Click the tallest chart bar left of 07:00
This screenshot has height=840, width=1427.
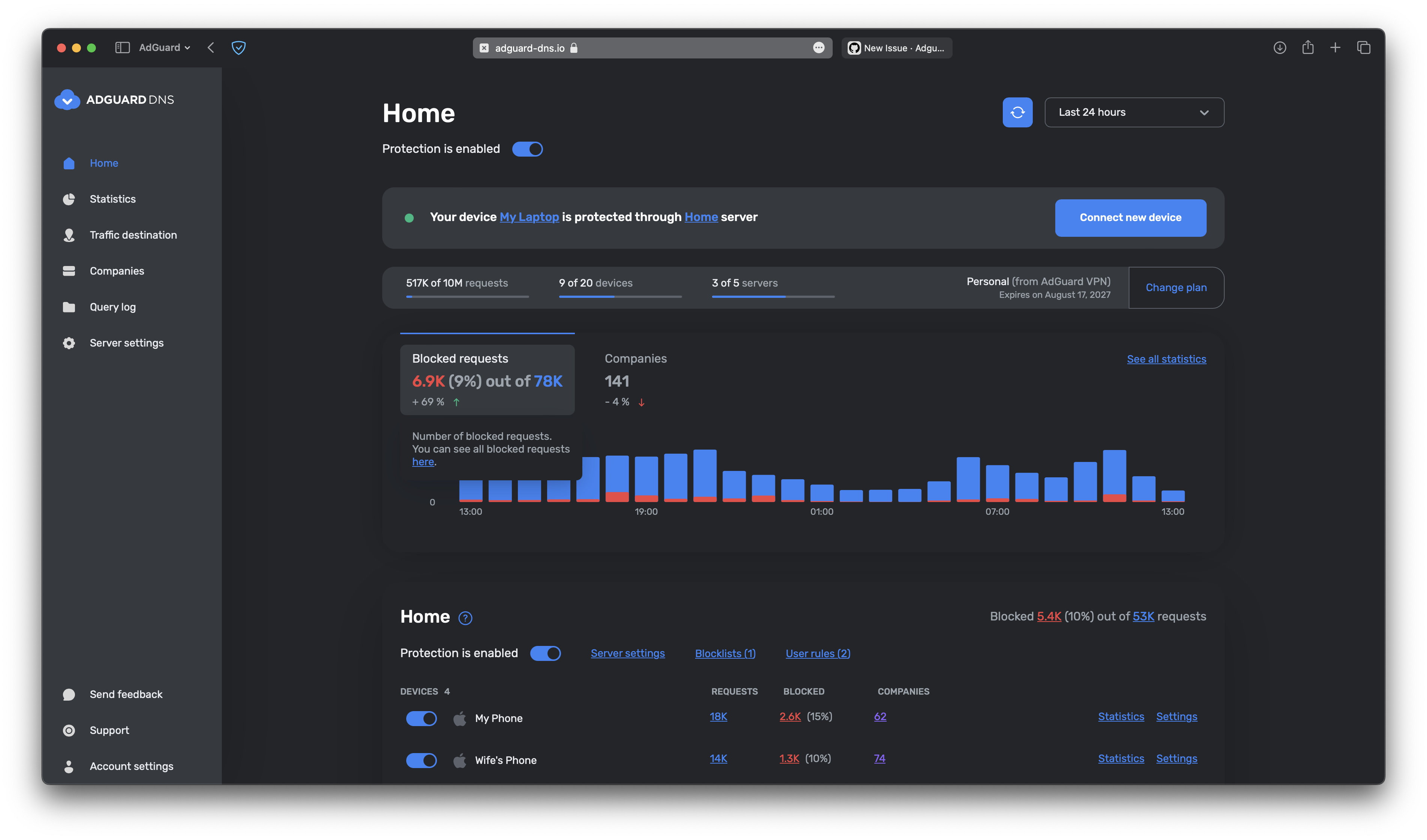coord(968,480)
